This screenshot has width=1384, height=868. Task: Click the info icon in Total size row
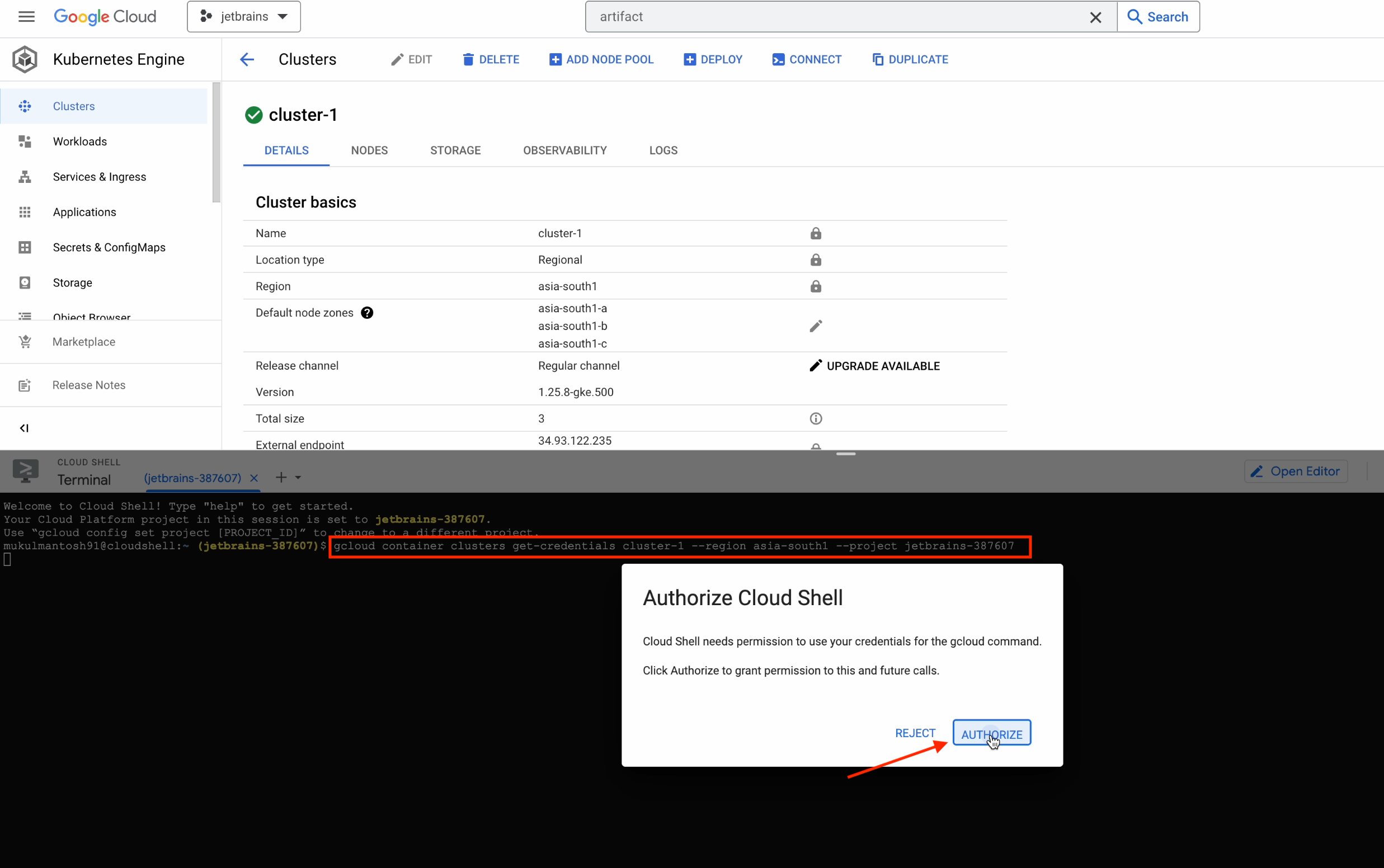pyautogui.click(x=815, y=418)
